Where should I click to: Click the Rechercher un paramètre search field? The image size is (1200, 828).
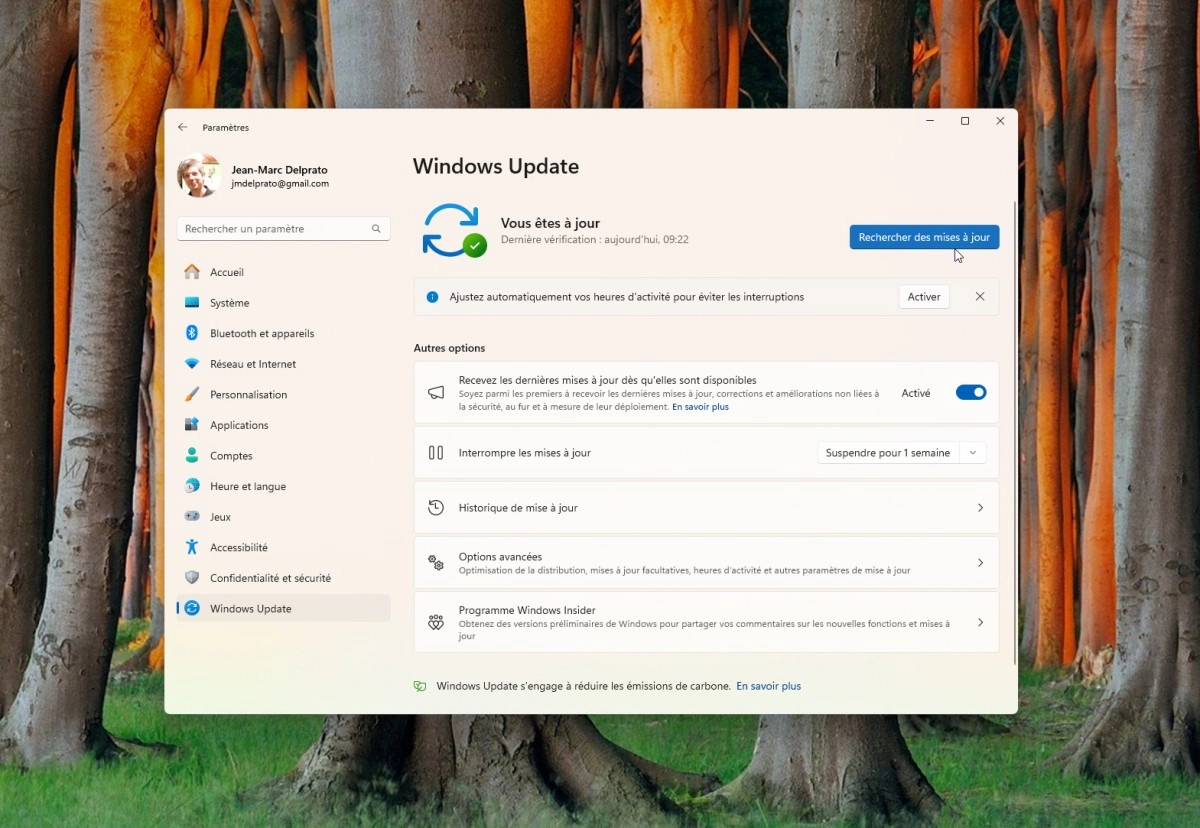284,229
